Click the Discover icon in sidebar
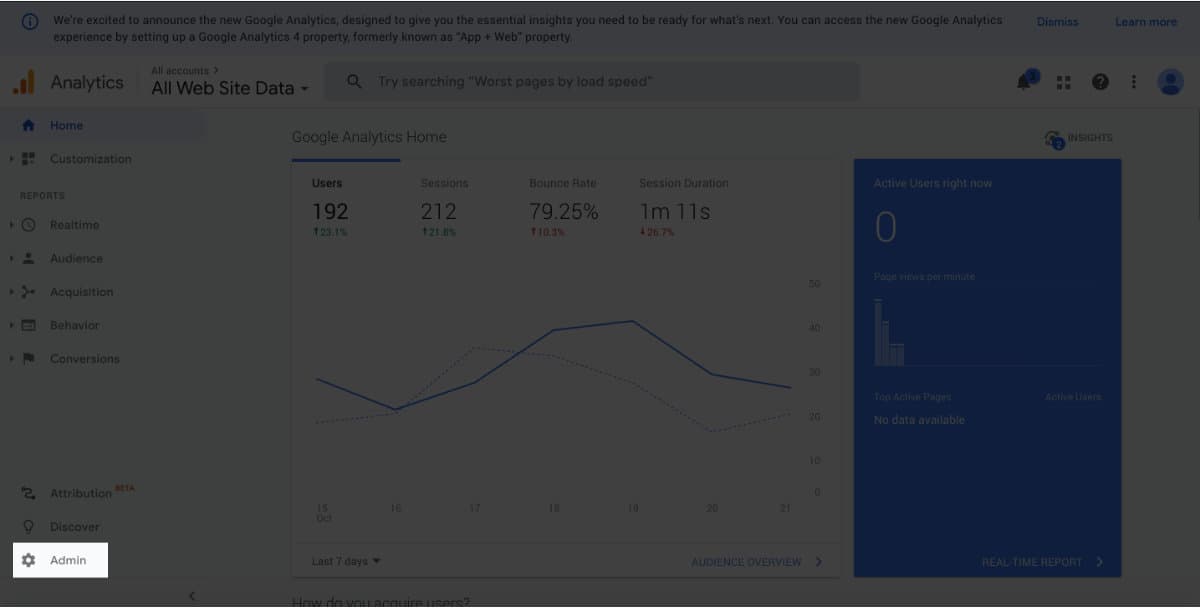Screen dimensions: 1200x608 tap(30, 526)
